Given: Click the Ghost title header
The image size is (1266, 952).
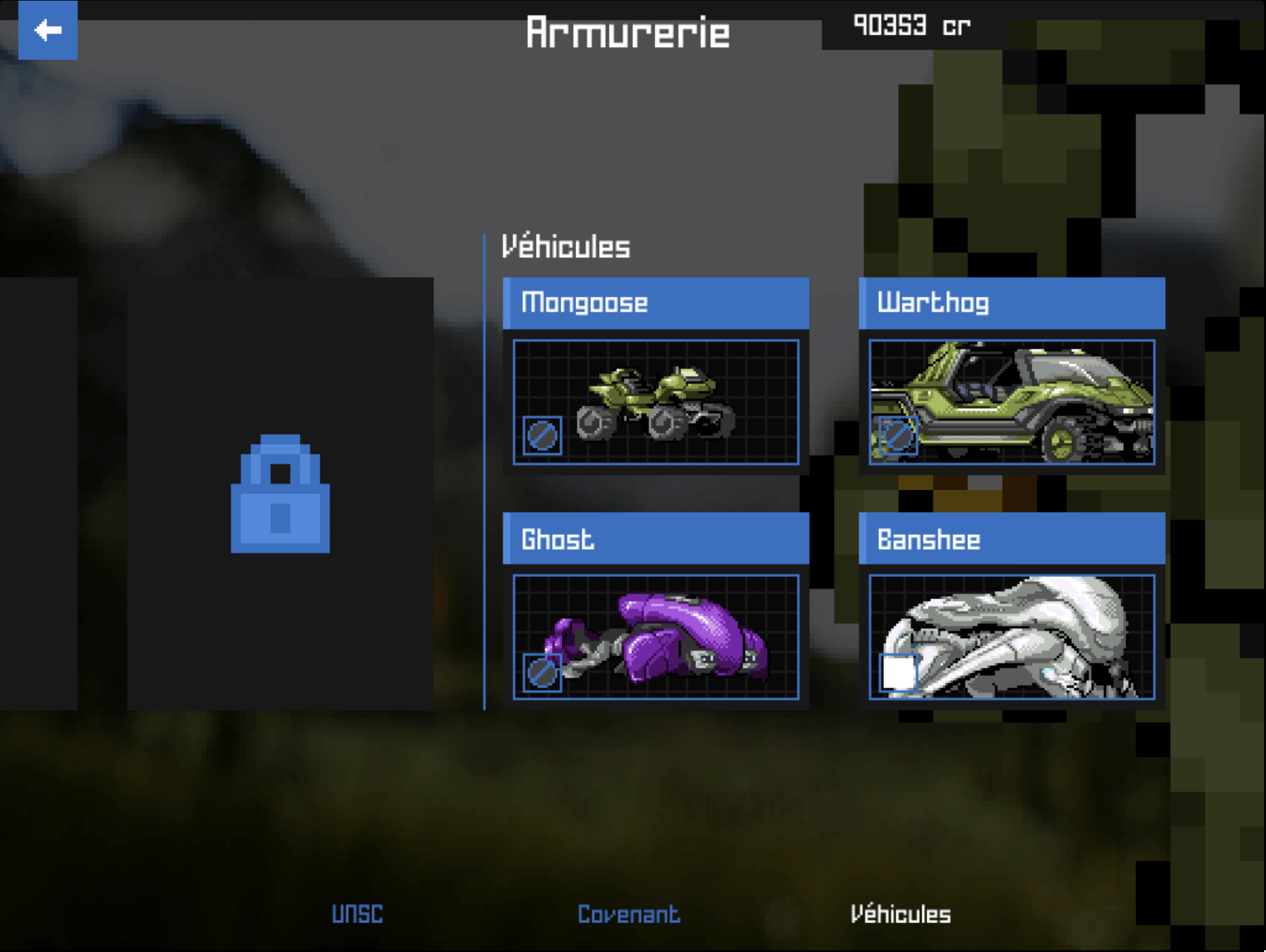Looking at the screenshot, I should (656, 539).
